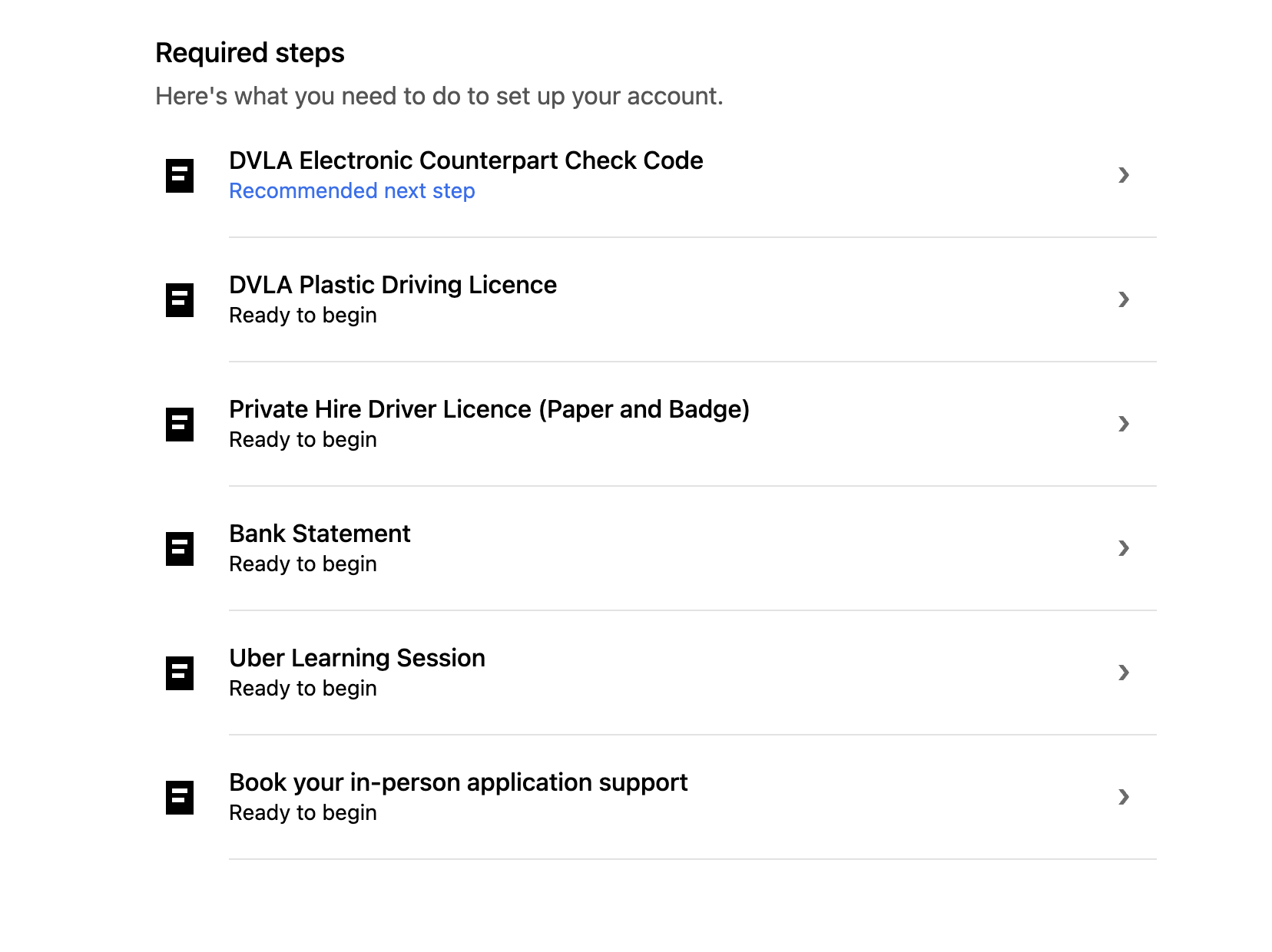This screenshot has width=1272, height=952.
Task: Start the Uber Learning Session step
Action: point(356,658)
